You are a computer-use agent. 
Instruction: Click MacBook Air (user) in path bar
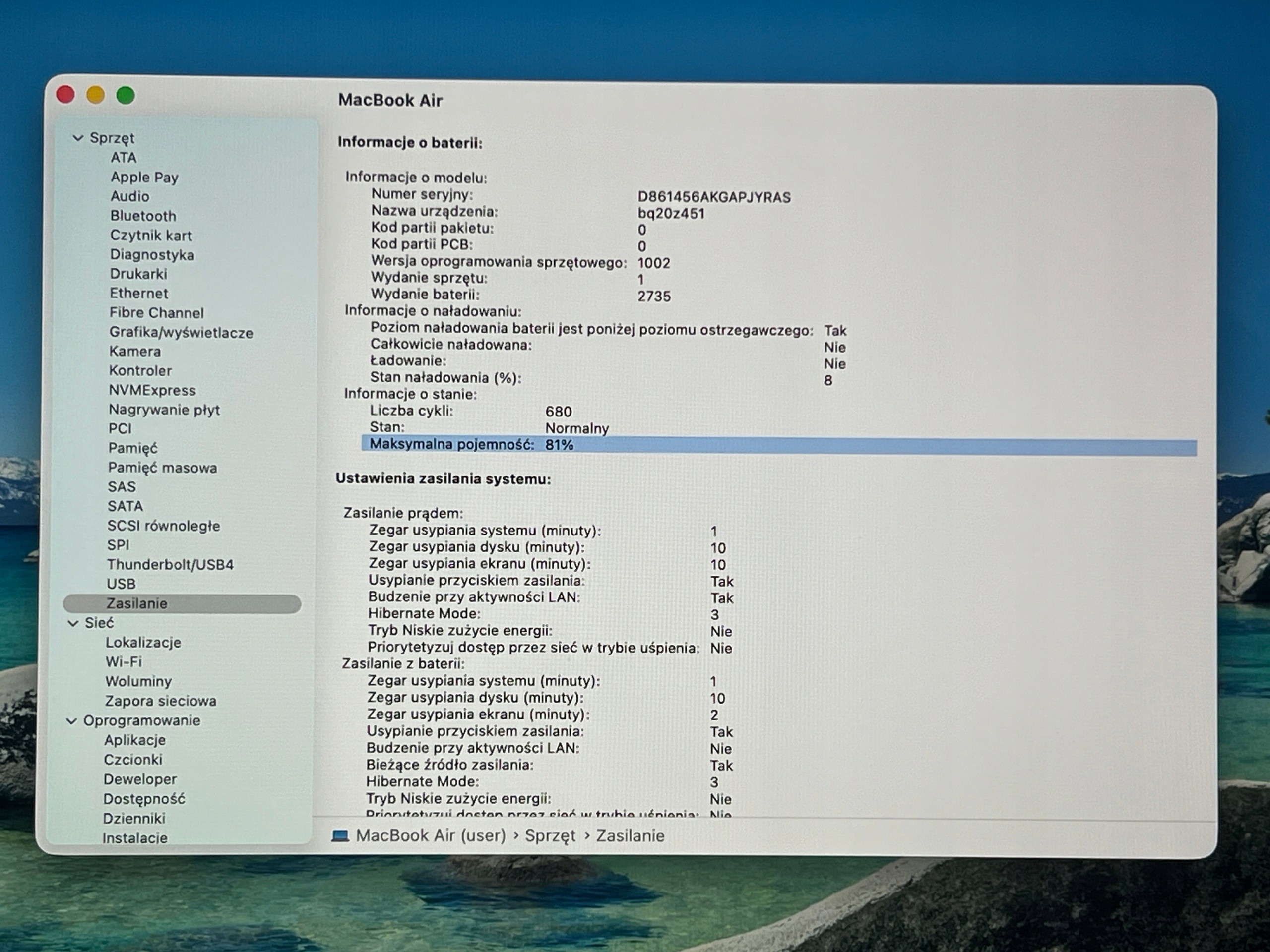[431, 835]
